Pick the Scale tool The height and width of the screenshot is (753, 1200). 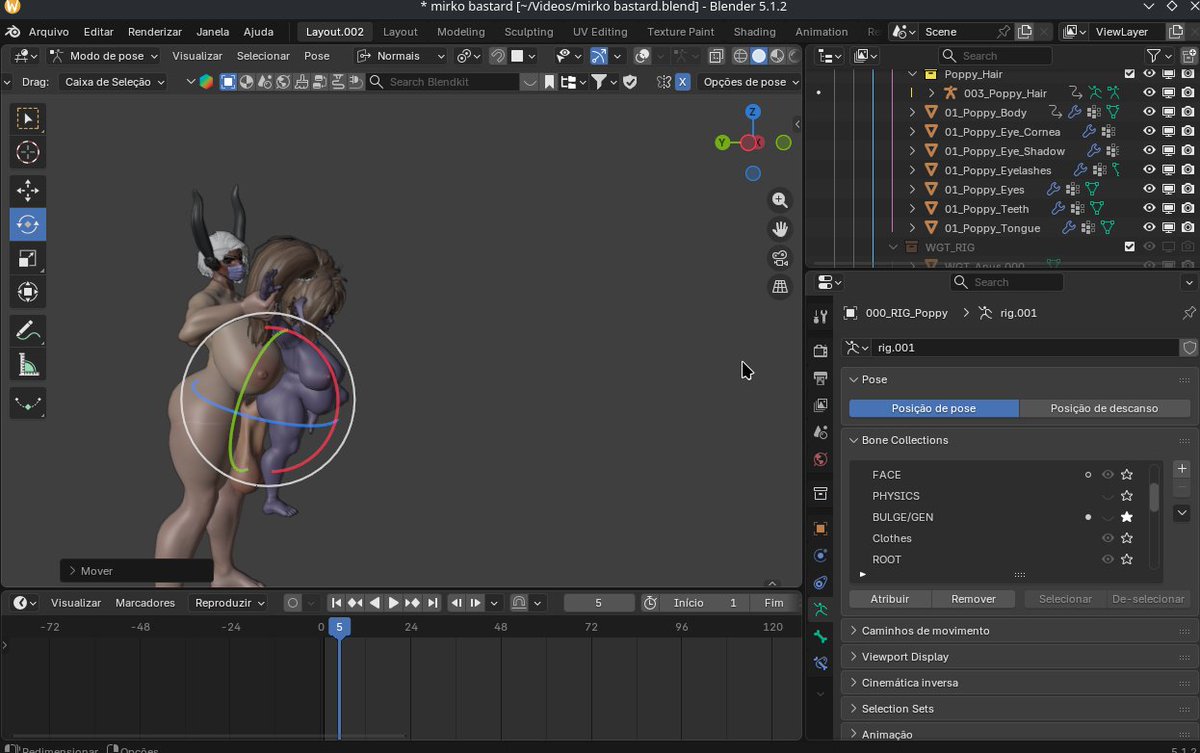point(28,259)
